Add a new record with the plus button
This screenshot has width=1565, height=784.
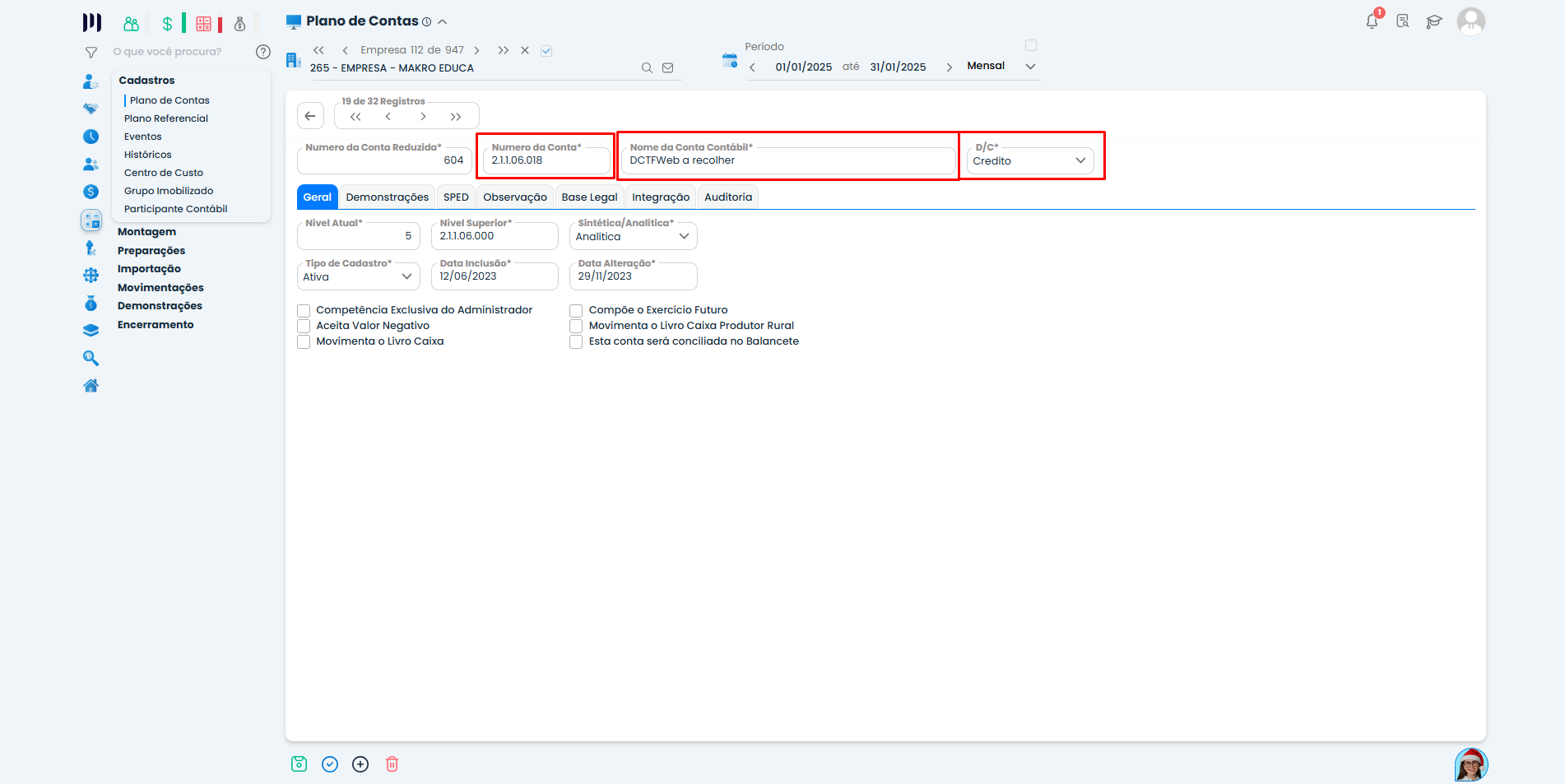(360, 763)
